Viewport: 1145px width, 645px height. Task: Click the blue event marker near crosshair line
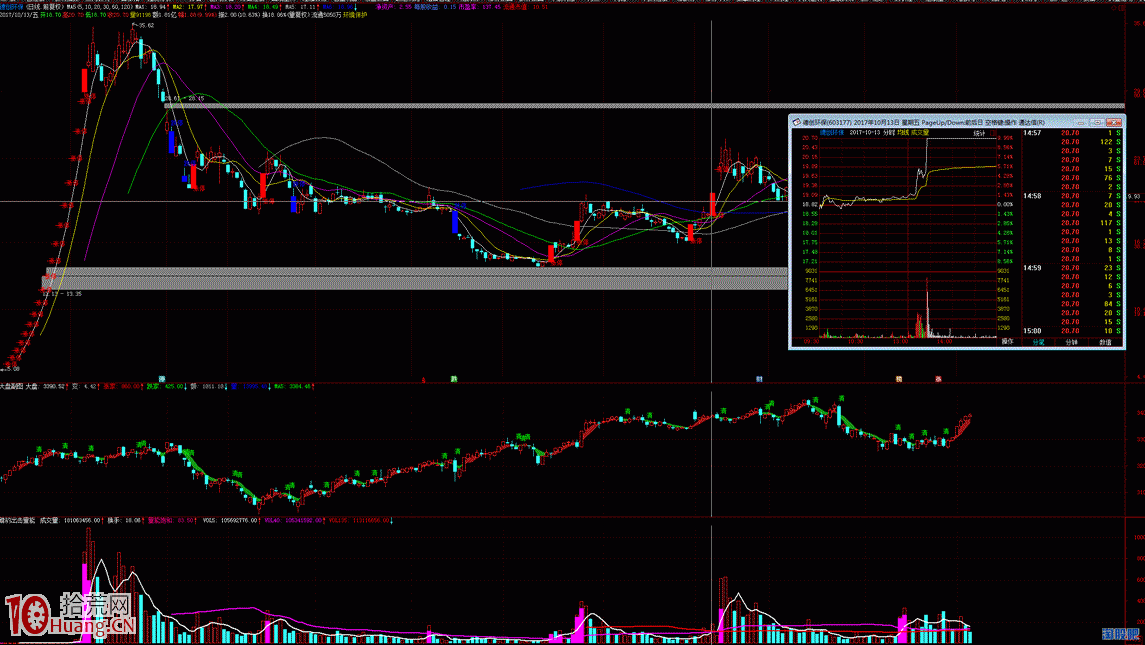[759, 379]
